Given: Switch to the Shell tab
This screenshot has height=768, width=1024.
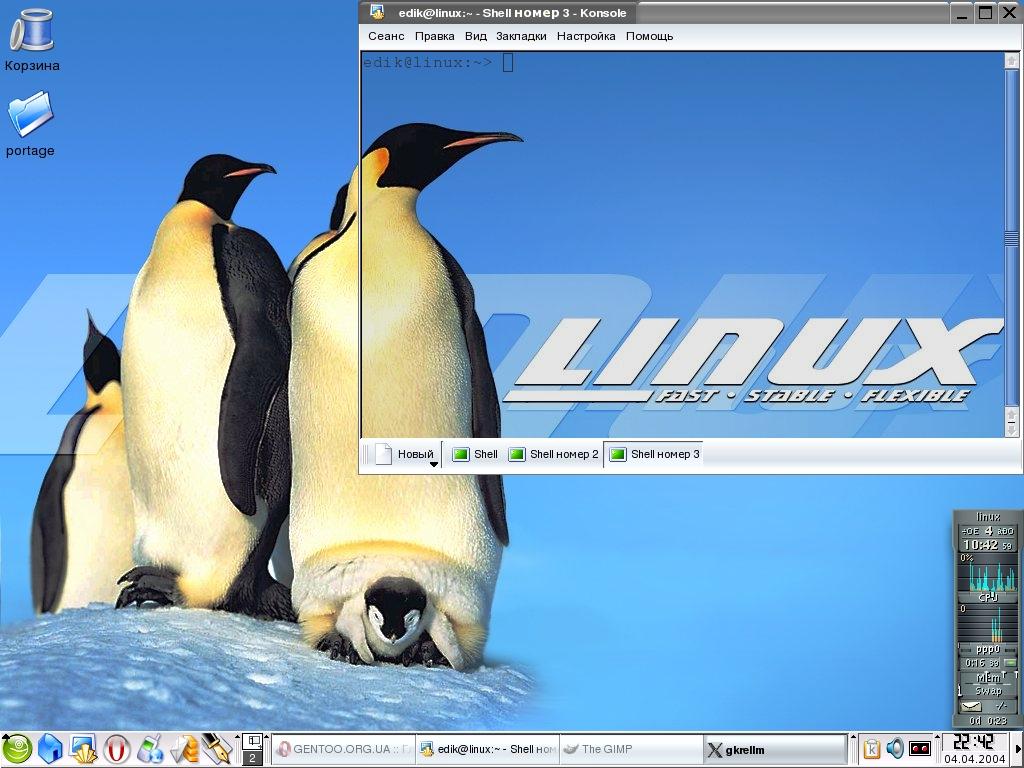Looking at the screenshot, I should [x=475, y=454].
